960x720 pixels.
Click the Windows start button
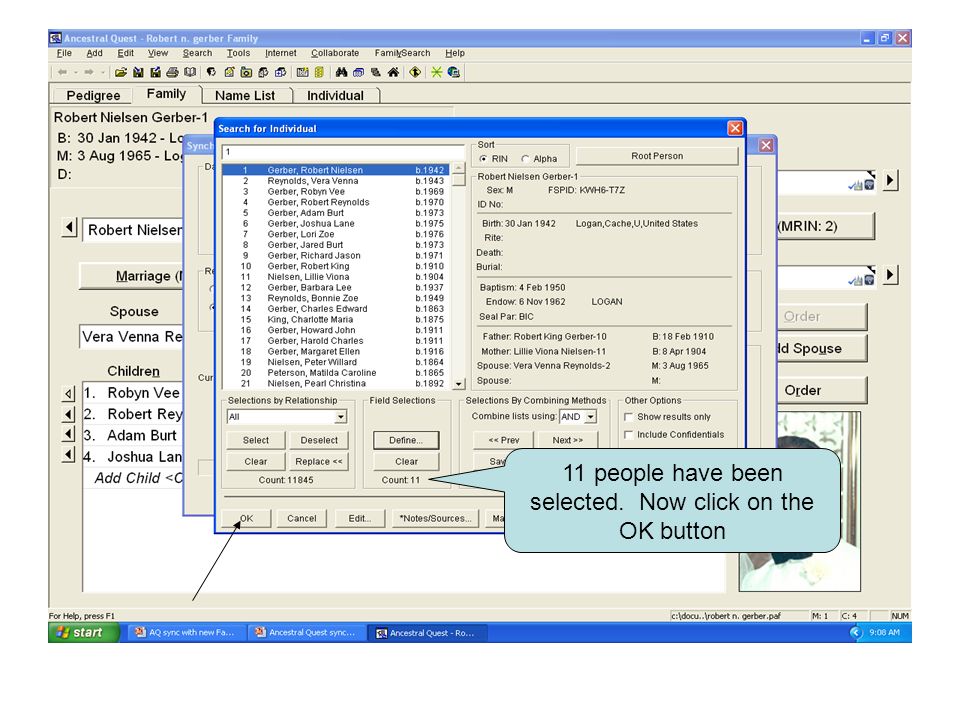tap(84, 632)
